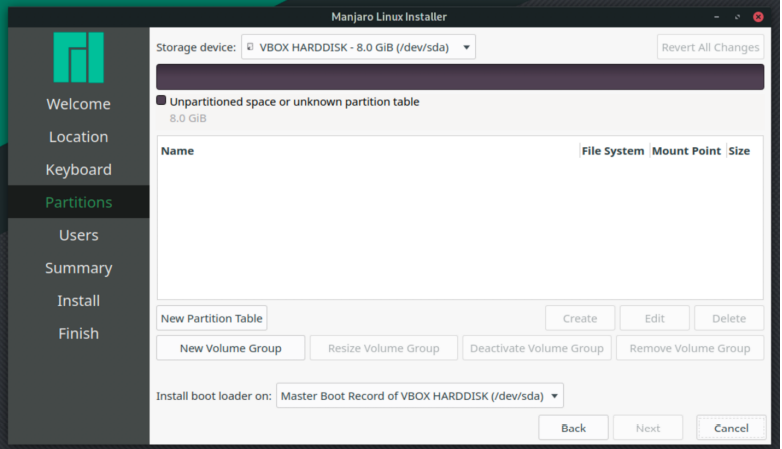Click the File System column header

[x=613, y=151]
